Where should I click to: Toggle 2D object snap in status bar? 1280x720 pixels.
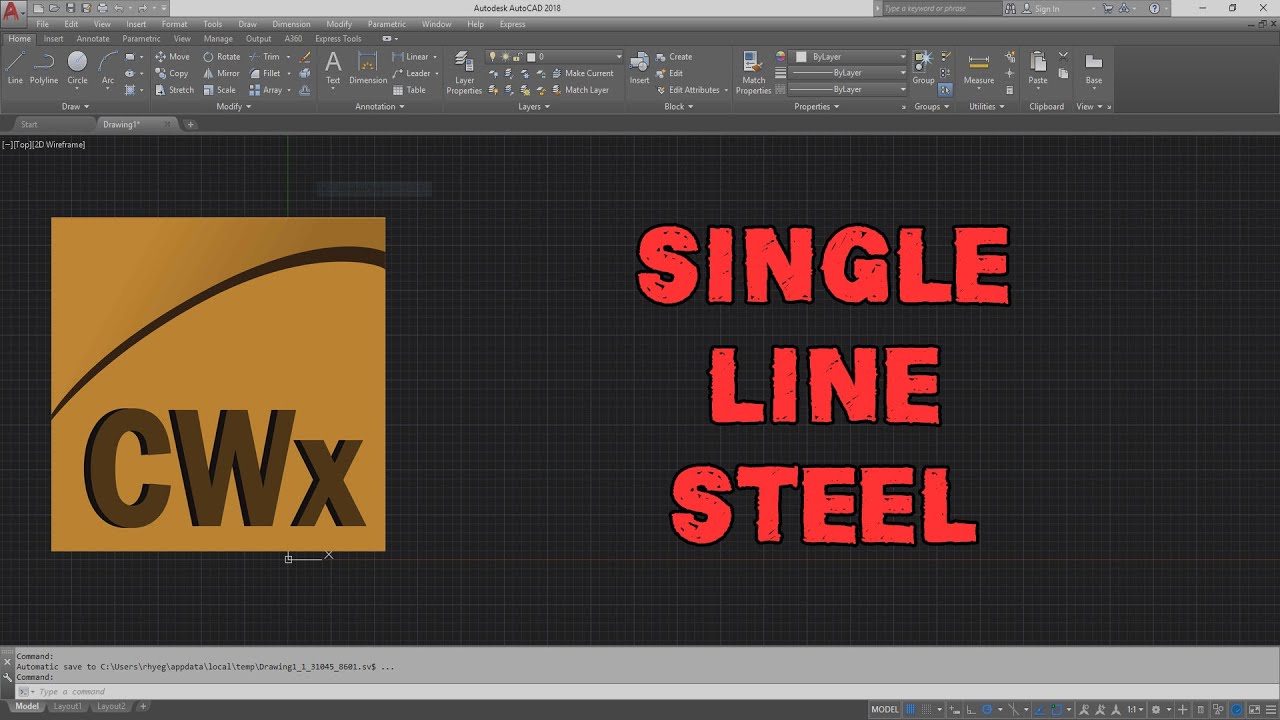coord(1057,709)
